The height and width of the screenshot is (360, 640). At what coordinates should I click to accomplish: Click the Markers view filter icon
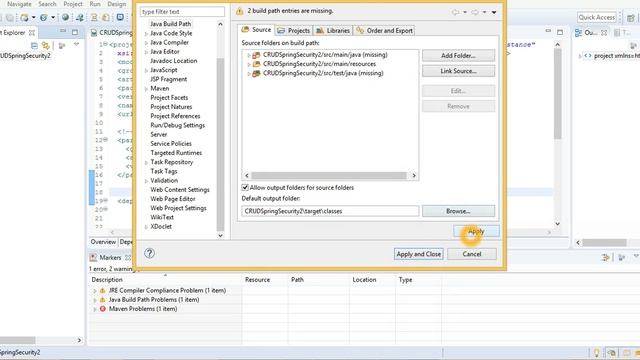[605, 258]
